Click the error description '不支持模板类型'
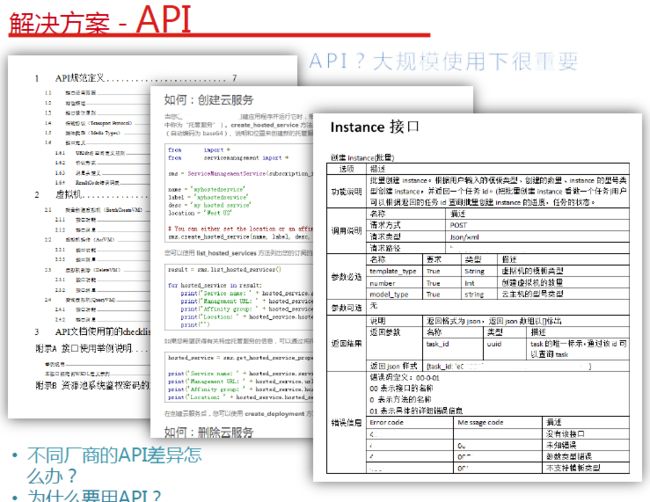 click(x=573, y=468)
